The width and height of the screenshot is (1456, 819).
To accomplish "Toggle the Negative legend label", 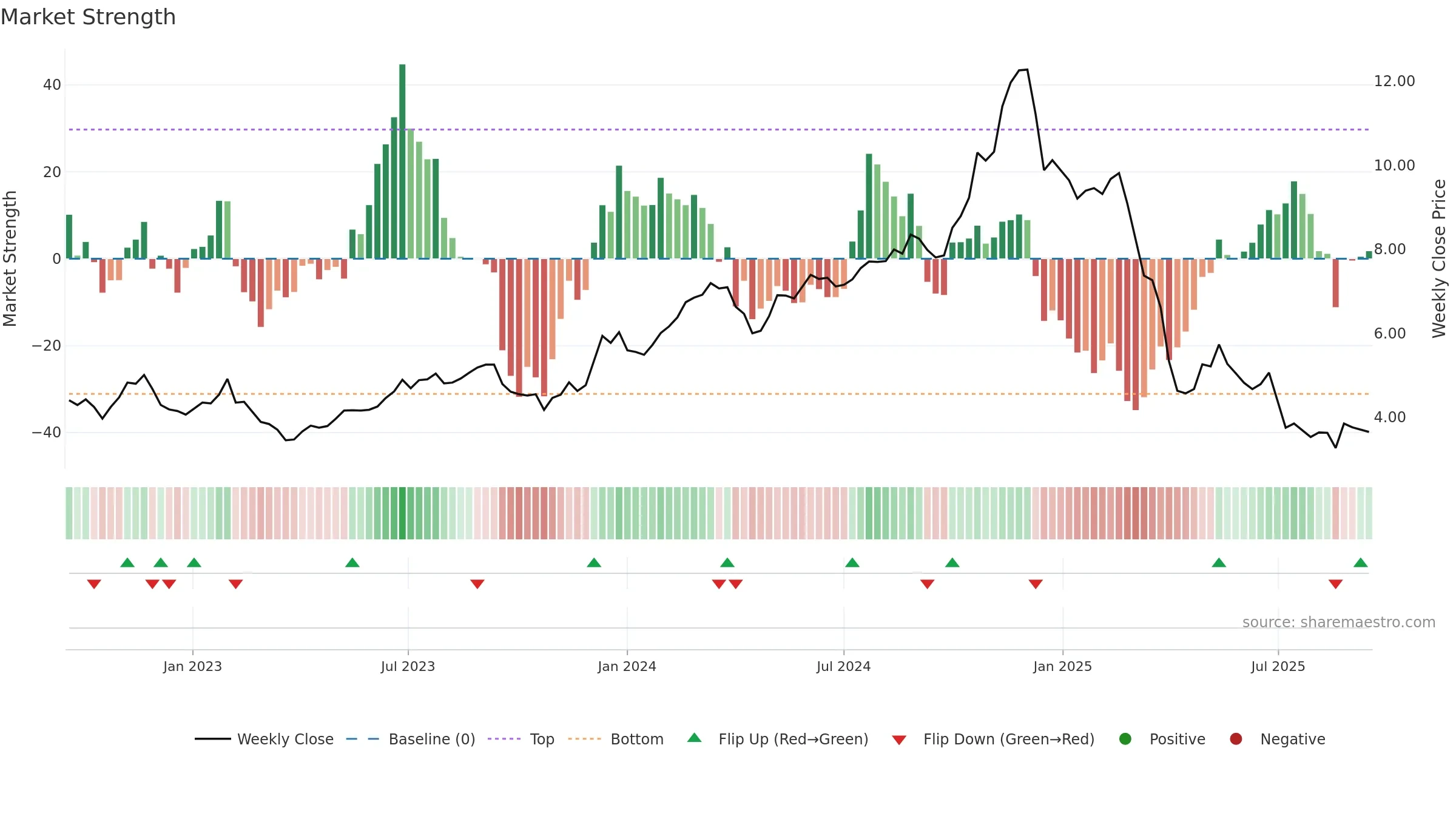I will coord(1293,739).
